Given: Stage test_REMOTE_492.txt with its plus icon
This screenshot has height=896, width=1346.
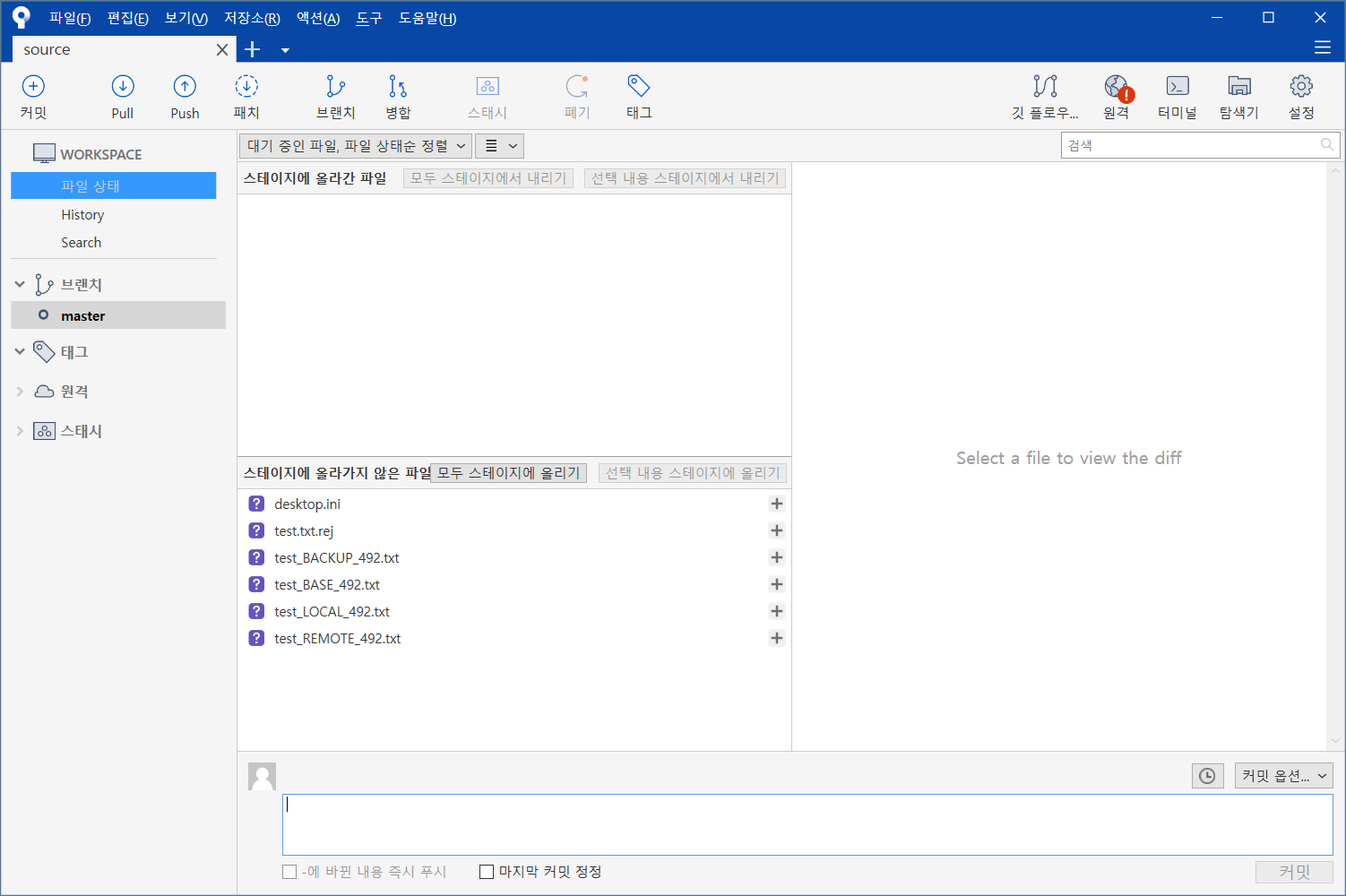Looking at the screenshot, I should coord(777,638).
